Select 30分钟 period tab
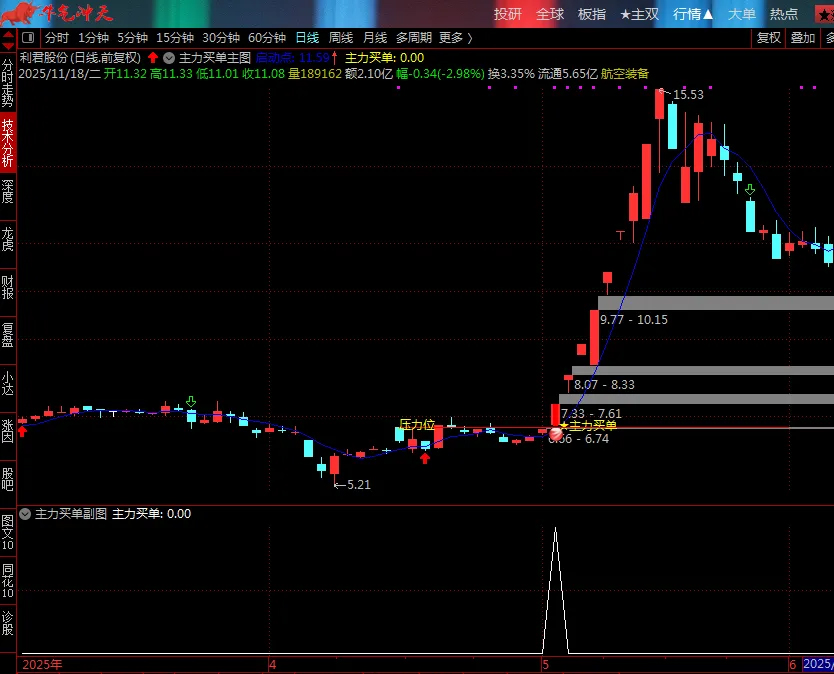The height and width of the screenshot is (674, 834). click(221, 38)
